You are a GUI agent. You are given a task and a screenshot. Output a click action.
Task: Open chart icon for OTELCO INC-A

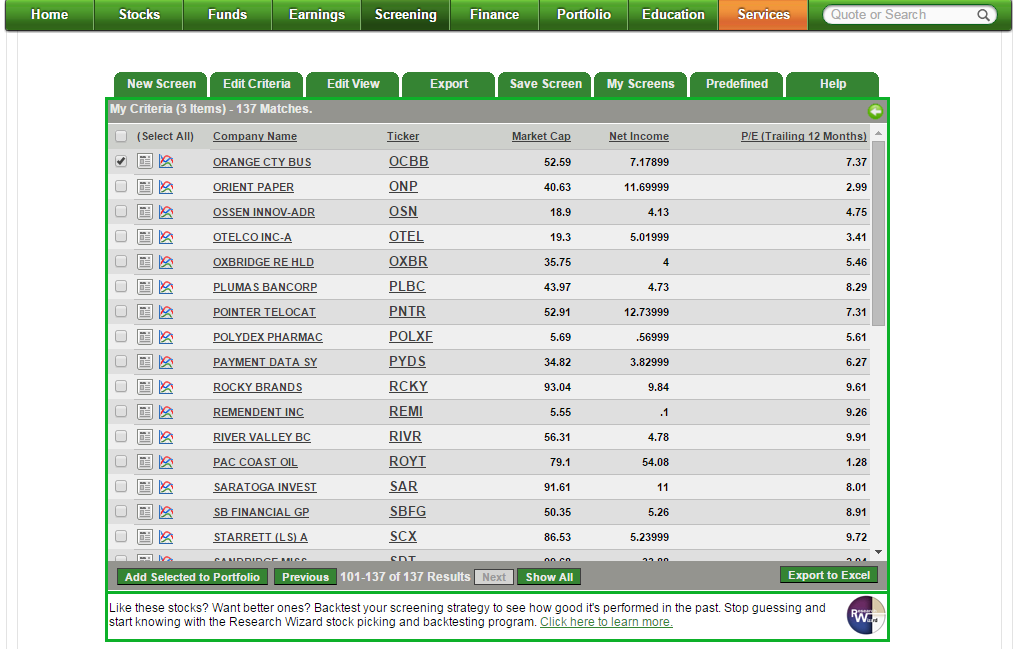[x=166, y=236]
